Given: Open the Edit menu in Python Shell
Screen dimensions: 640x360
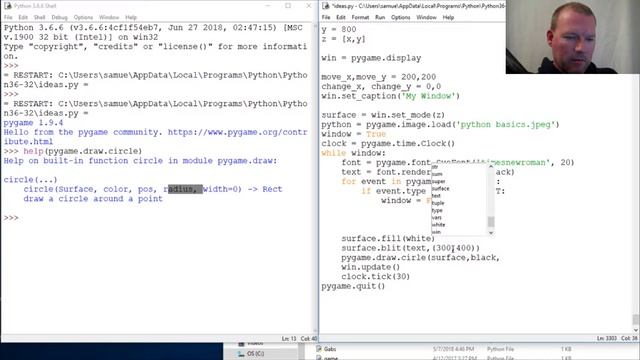Looking at the screenshot, I should coord(23,17).
